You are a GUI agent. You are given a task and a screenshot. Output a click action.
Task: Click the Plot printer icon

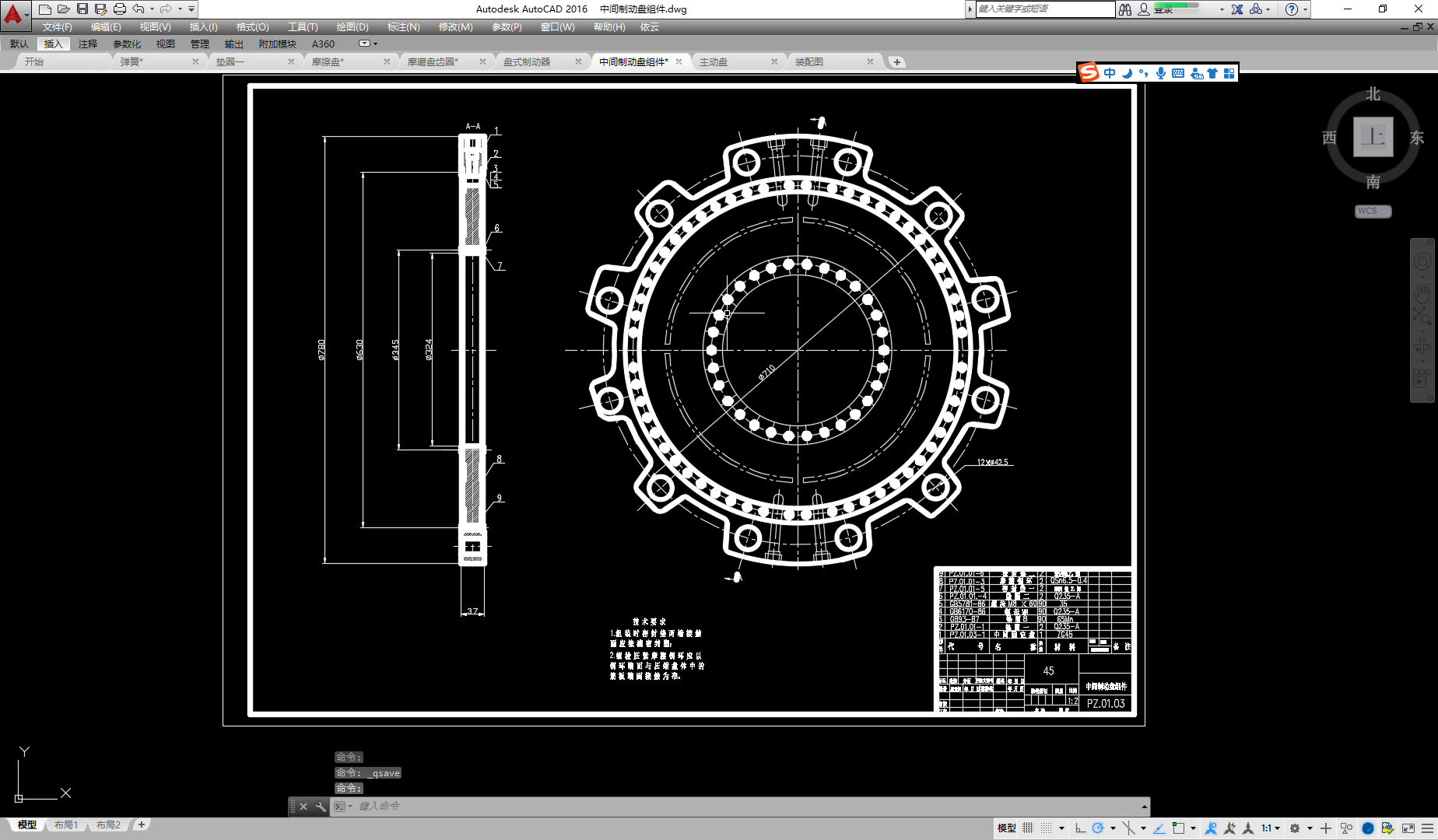pos(119,9)
